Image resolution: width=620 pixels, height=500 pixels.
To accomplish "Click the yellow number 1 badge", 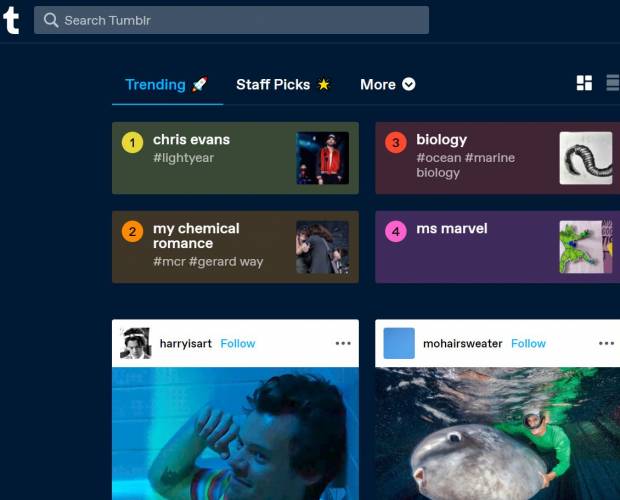I will click(x=132, y=142).
